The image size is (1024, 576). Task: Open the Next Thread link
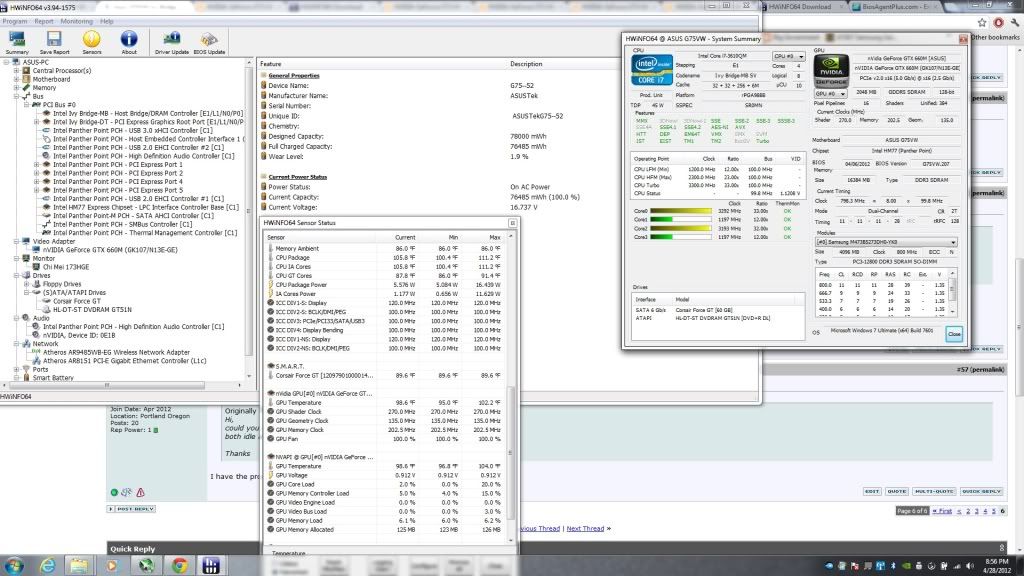pos(585,528)
